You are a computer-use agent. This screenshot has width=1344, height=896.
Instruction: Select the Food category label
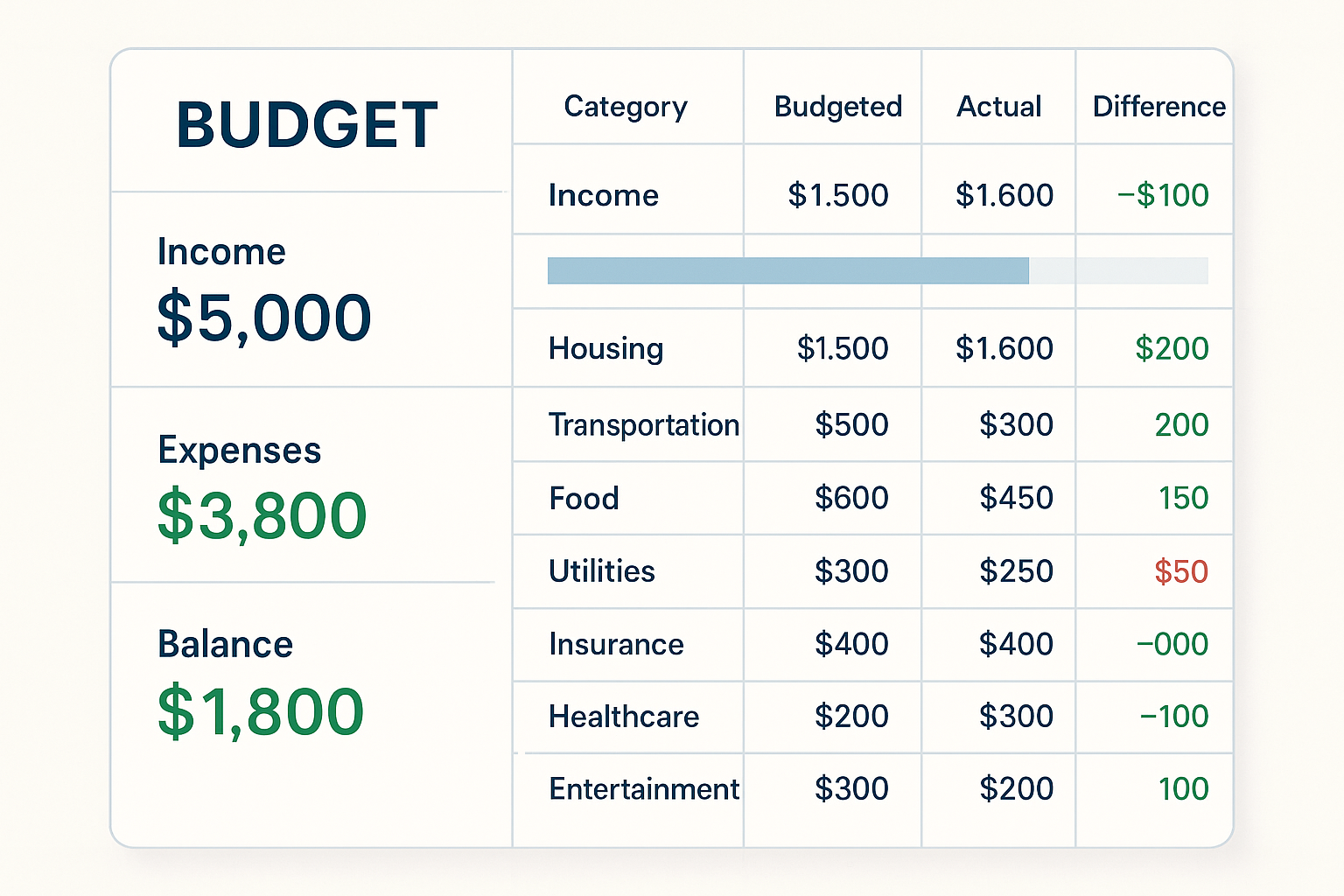click(x=584, y=499)
